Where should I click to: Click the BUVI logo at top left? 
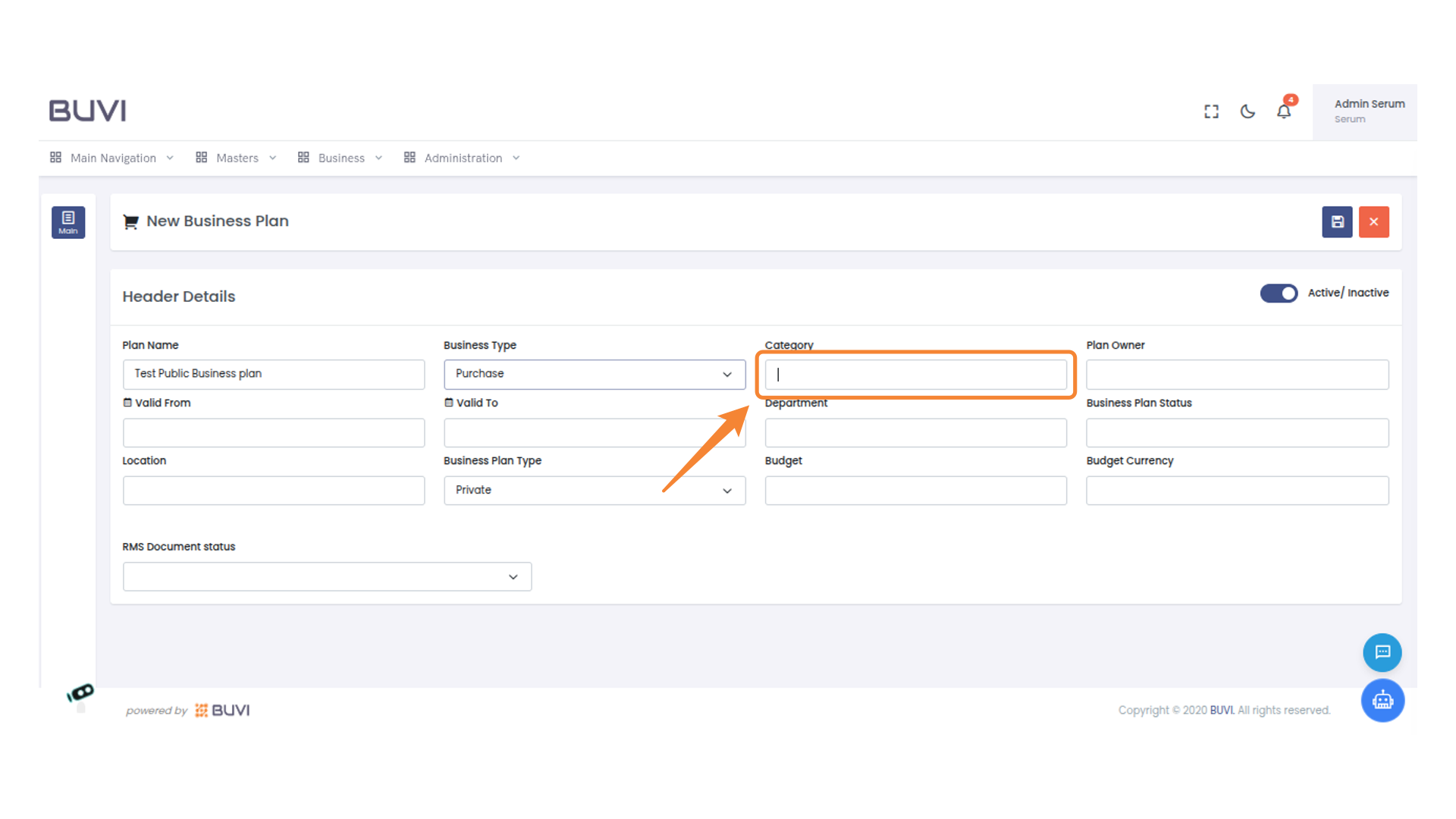point(87,111)
